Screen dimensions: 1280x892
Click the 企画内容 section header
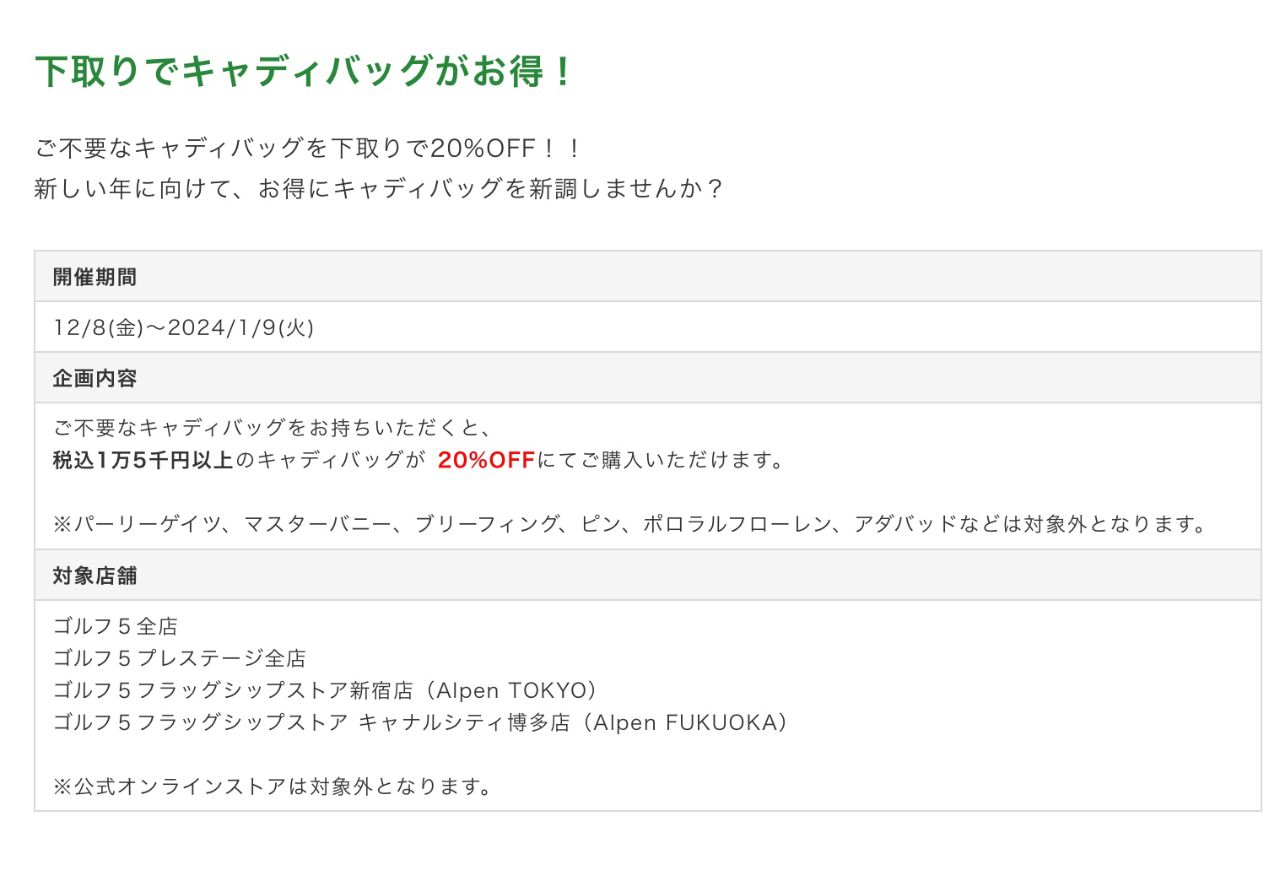click(95, 379)
